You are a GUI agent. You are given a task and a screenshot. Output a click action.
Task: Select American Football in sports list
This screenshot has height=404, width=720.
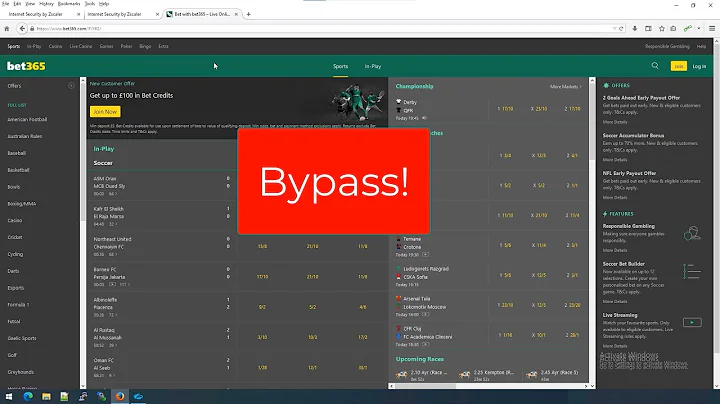click(27, 119)
